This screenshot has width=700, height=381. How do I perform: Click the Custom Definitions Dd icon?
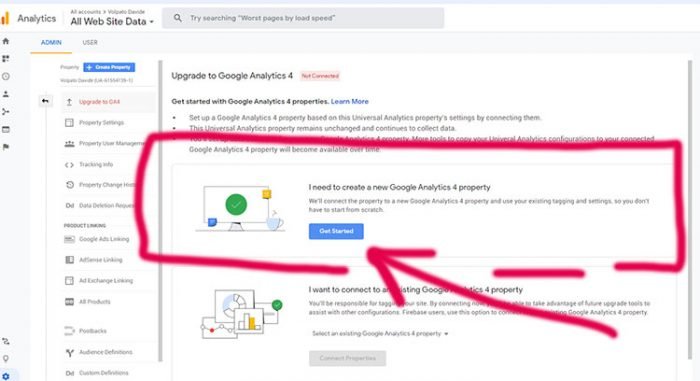coord(70,373)
